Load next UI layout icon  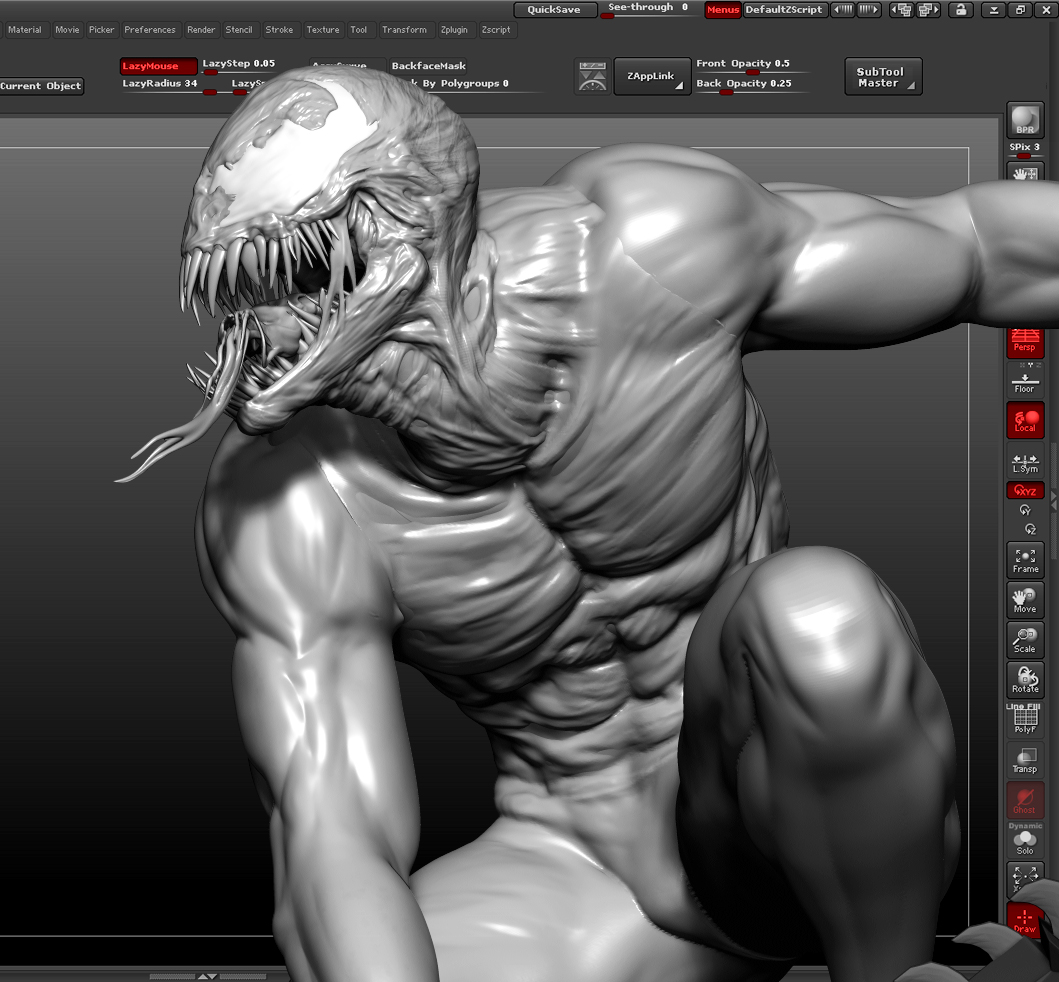pyautogui.click(x=928, y=9)
